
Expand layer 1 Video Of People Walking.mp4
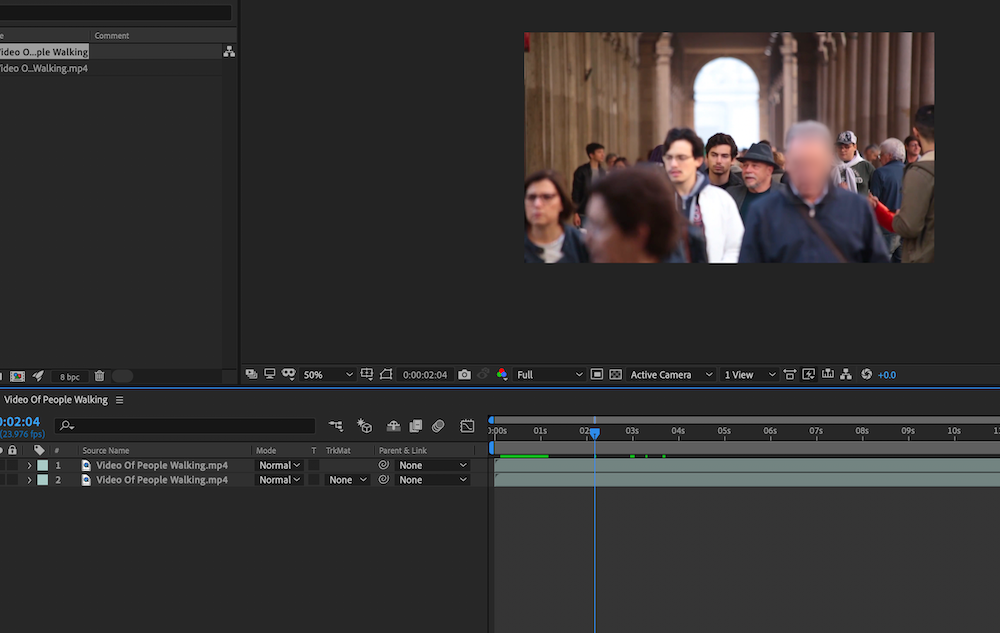pos(30,464)
